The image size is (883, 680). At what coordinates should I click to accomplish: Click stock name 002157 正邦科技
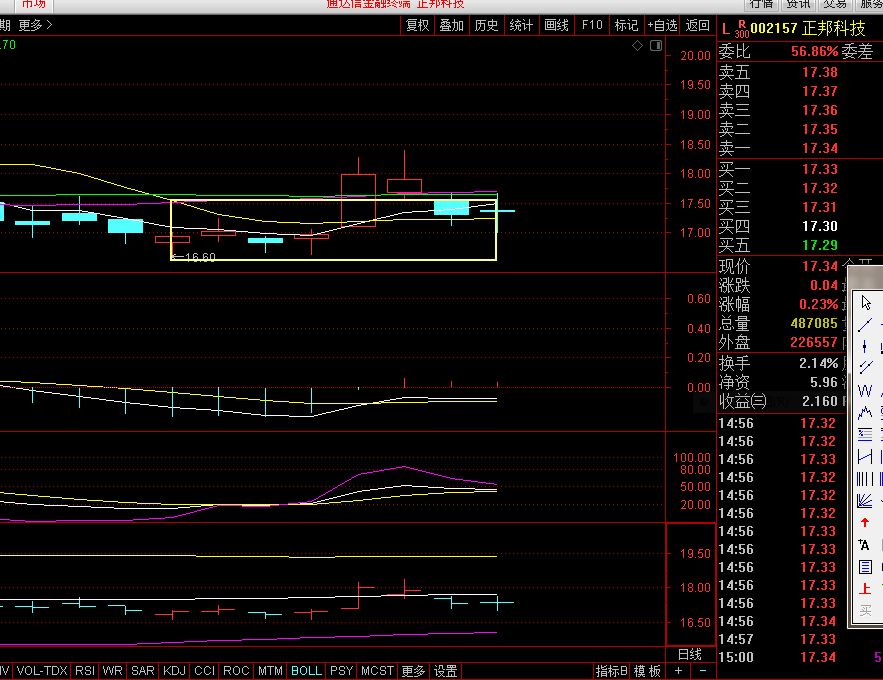[x=808, y=28]
